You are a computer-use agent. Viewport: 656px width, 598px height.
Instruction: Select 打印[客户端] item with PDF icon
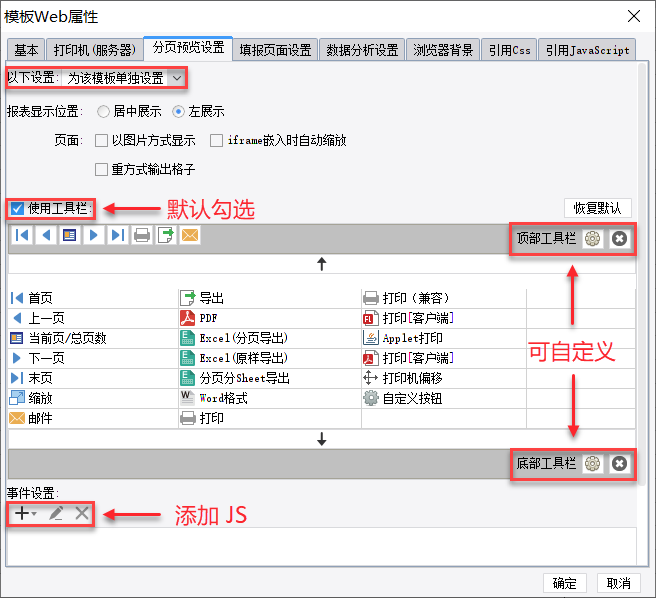click(444, 358)
